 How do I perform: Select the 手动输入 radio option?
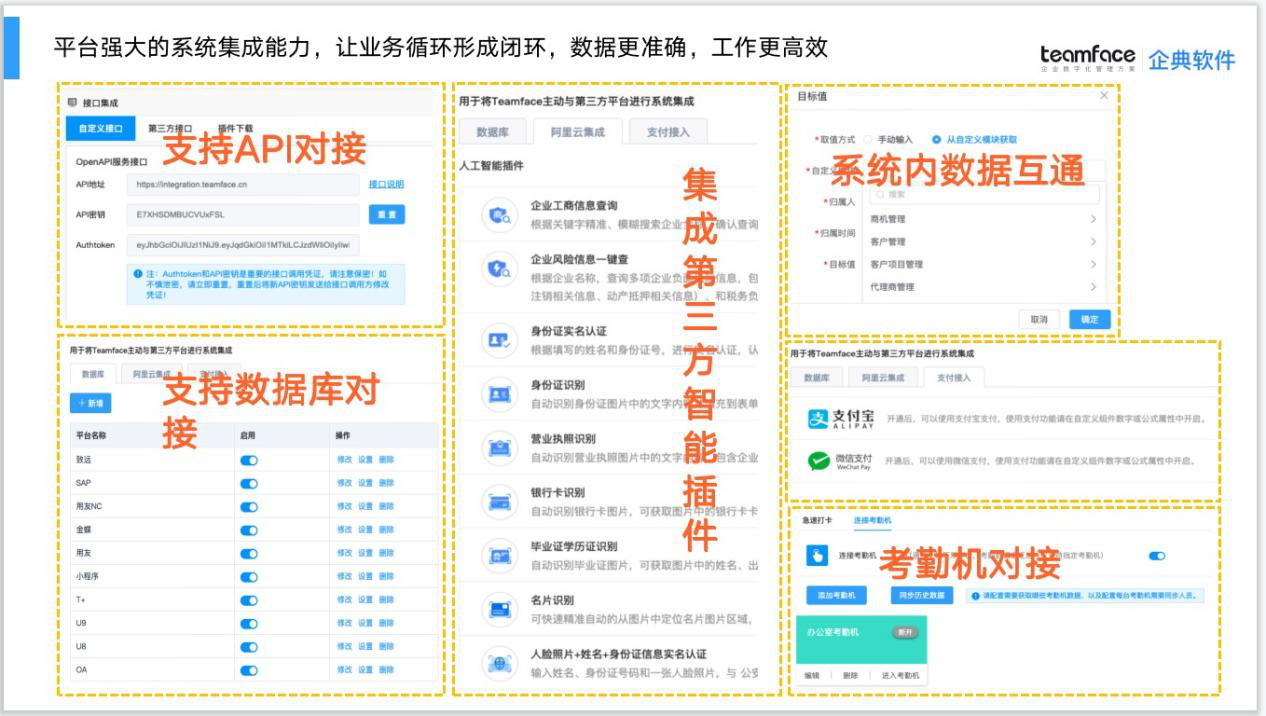tap(869, 140)
